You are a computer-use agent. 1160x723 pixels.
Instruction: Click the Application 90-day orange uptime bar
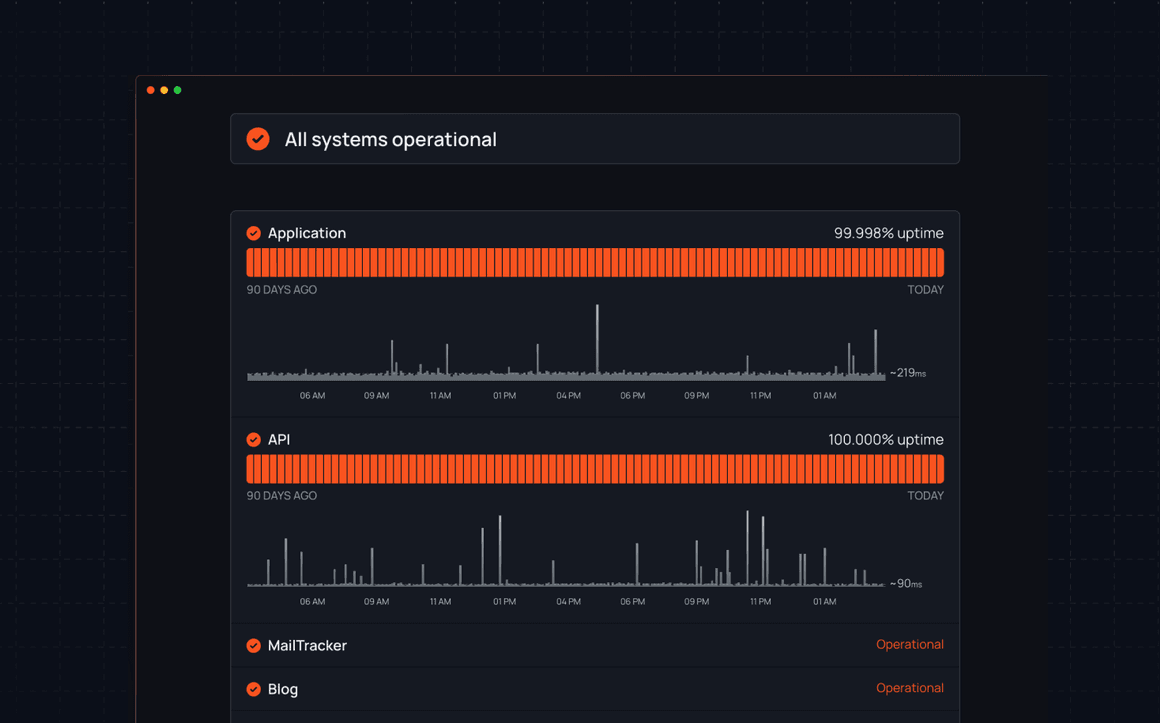tap(595, 263)
